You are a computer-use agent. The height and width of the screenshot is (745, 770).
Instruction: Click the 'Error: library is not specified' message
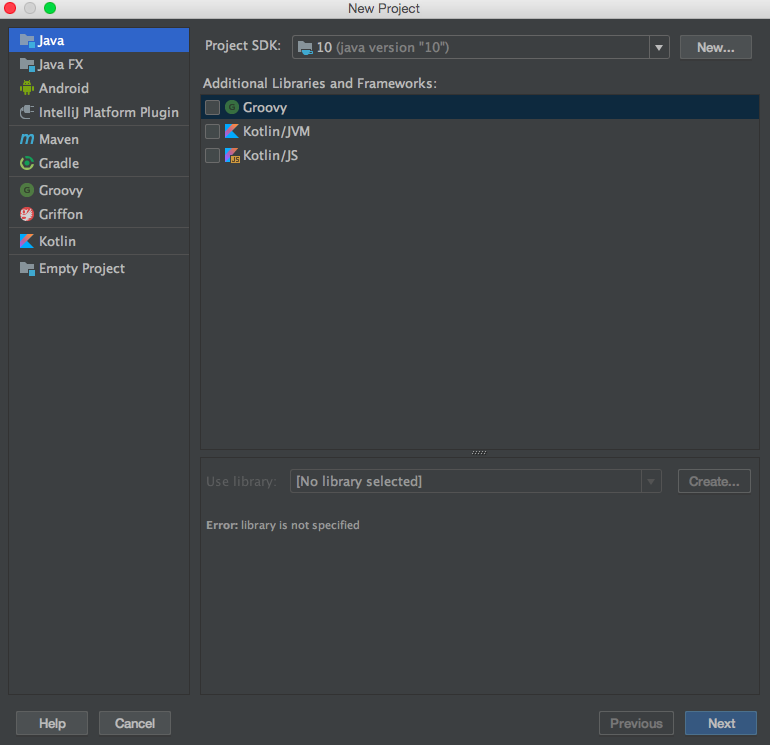pyautogui.click(x=283, y=525)
